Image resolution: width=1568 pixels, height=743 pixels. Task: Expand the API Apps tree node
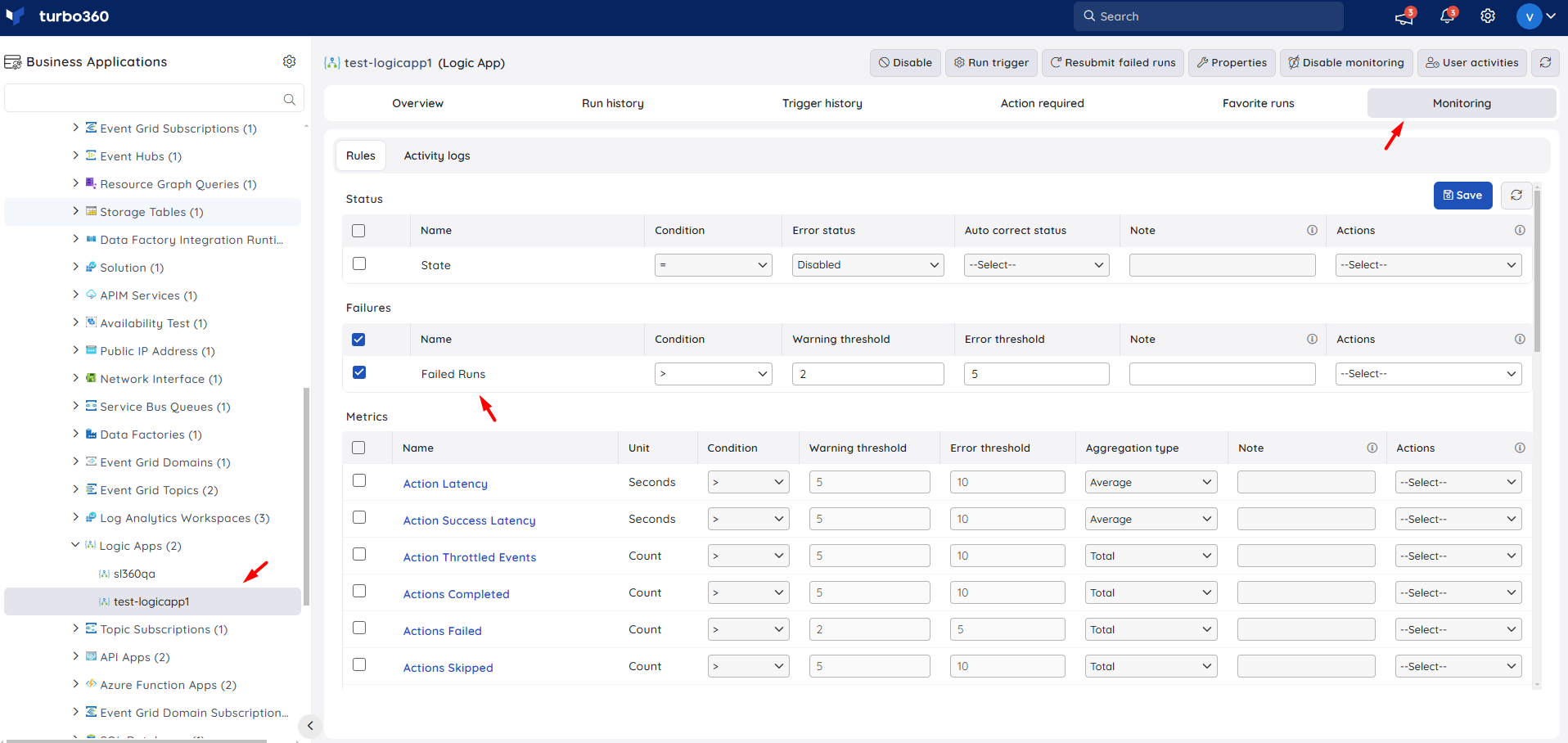click(75, 656)
